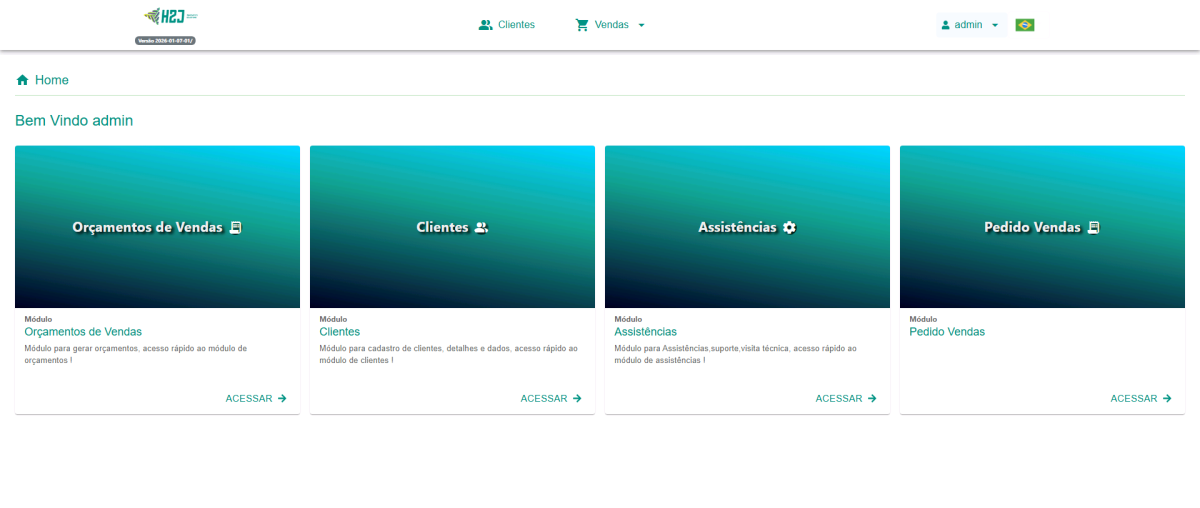Click ACESSAR on Pedido Vendas card
This screenshot has height=508, width=1200.
tap(1141, 398)
